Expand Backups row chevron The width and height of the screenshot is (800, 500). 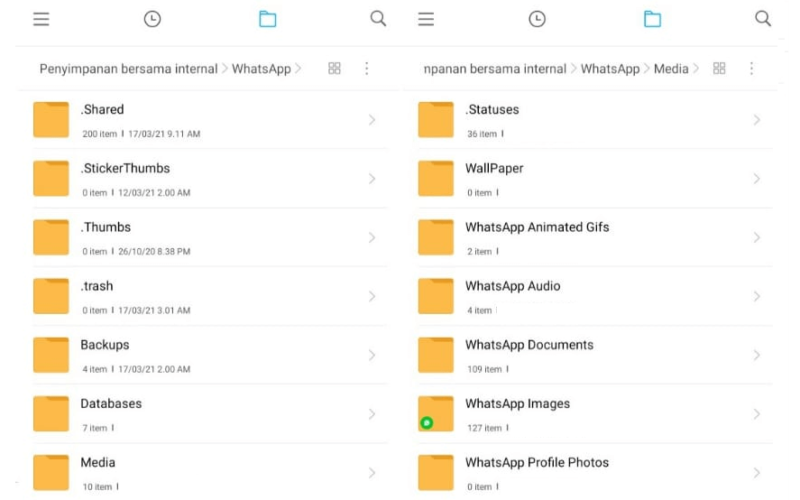point(372,355)
